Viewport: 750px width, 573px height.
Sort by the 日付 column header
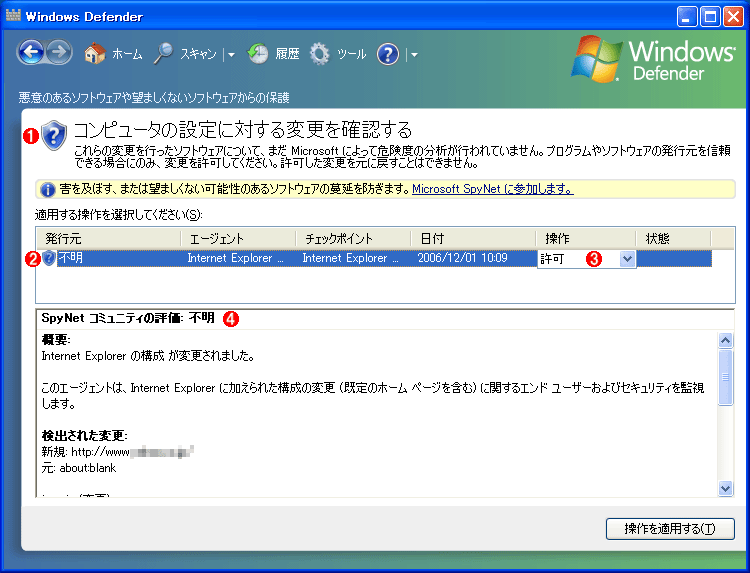click(x=473, y=238)
